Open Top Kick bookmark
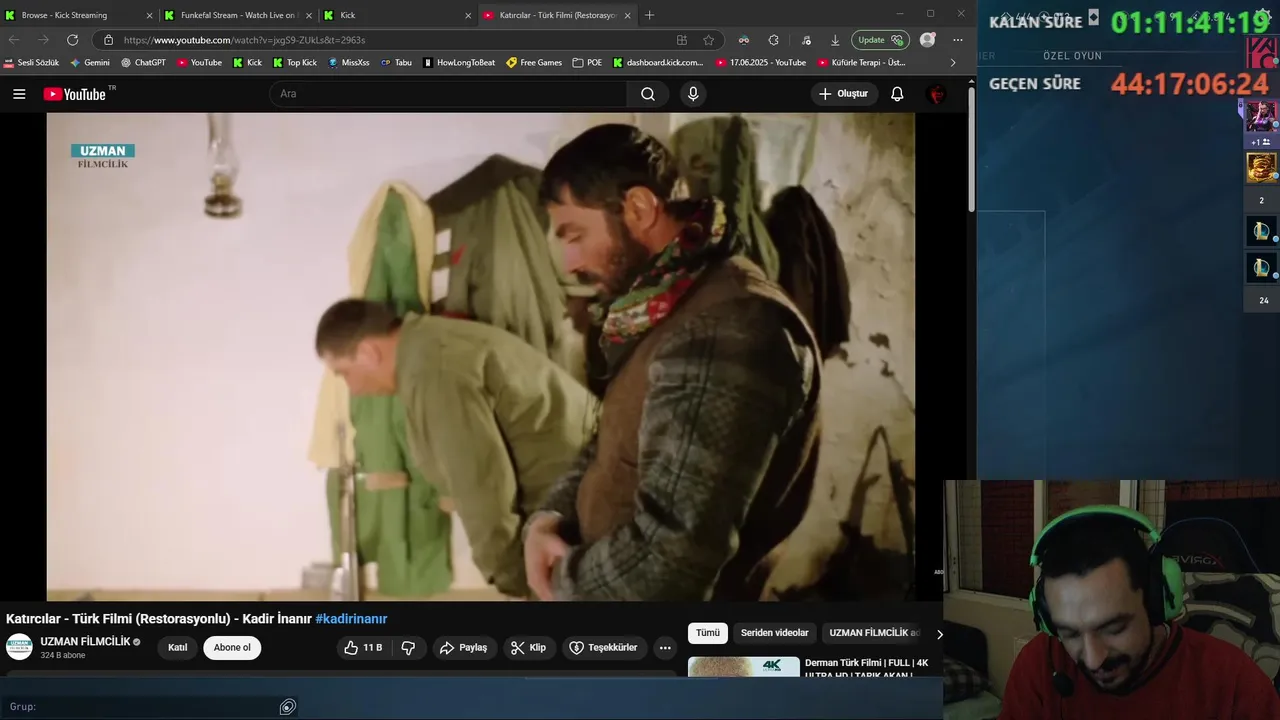 click(295, 62)
